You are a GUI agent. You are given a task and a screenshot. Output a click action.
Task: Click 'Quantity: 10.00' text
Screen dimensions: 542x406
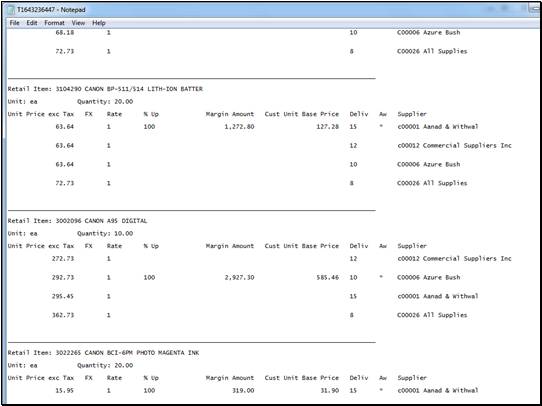[x=105, y=234]
